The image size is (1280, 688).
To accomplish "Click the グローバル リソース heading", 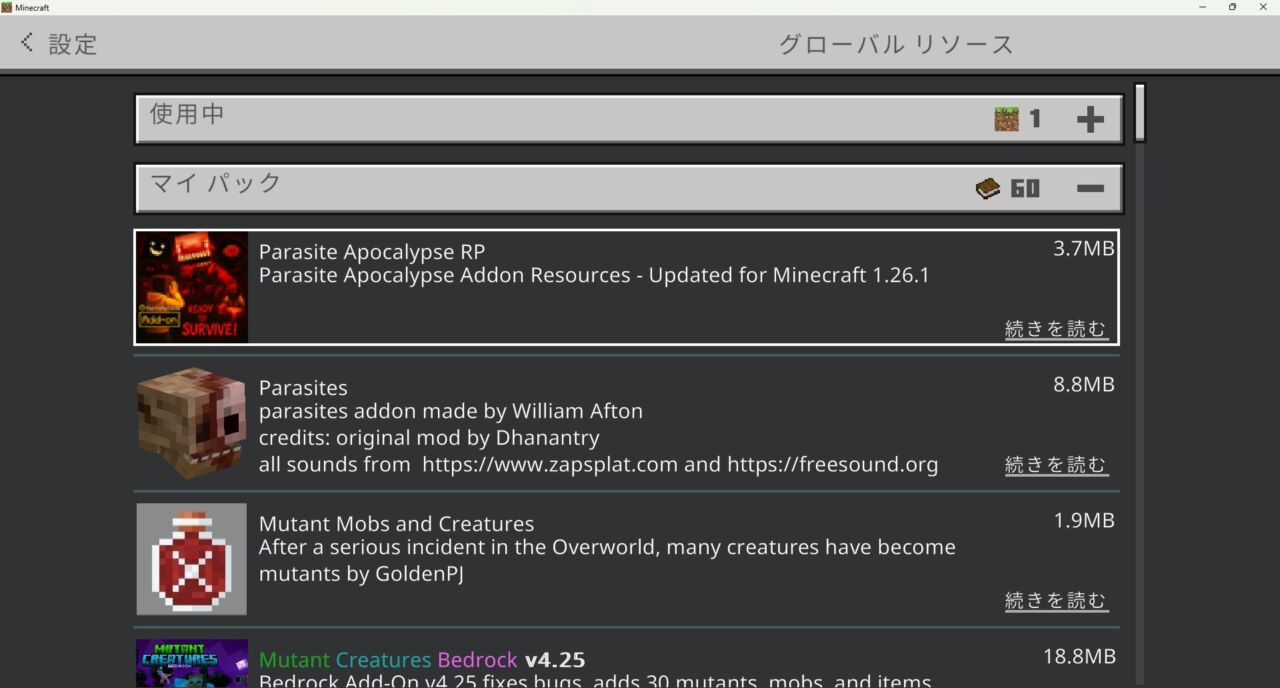I will click(x=897, y=45).
